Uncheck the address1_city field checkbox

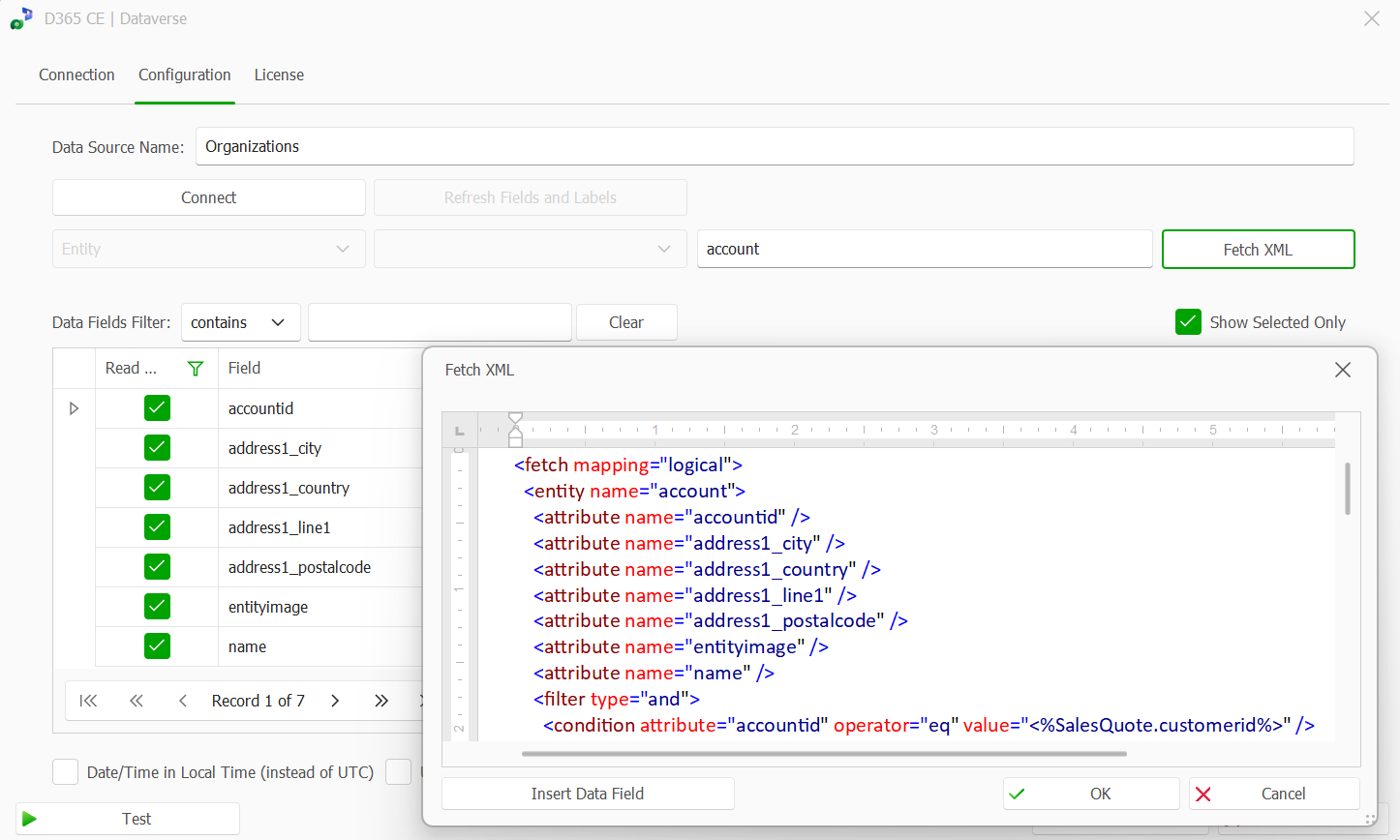(x=157, y=448)
